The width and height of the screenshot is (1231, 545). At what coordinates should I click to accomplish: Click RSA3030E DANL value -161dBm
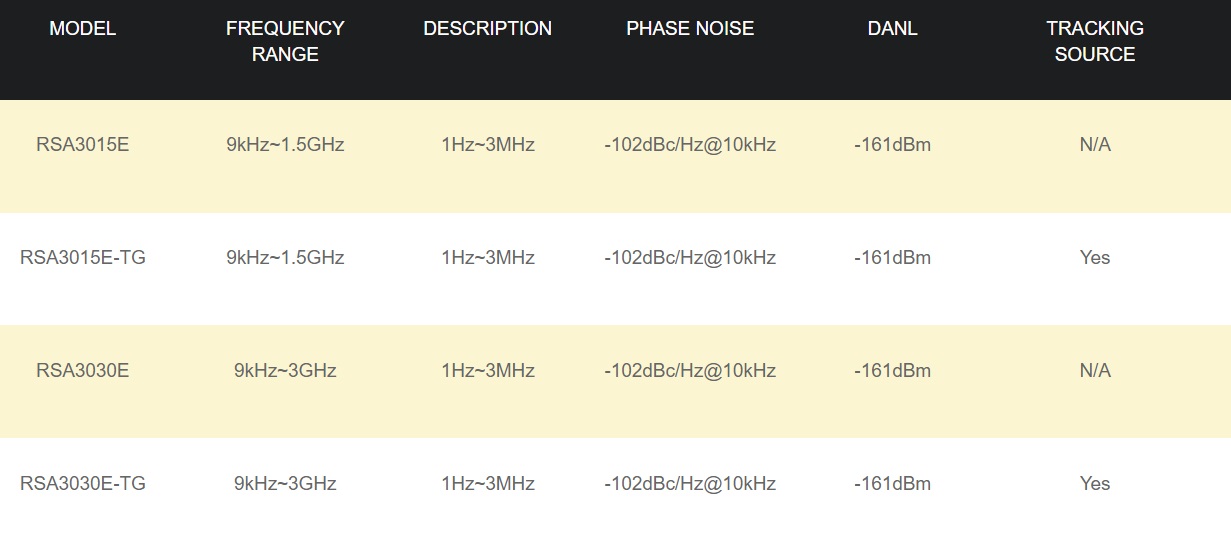coord(892,371)
